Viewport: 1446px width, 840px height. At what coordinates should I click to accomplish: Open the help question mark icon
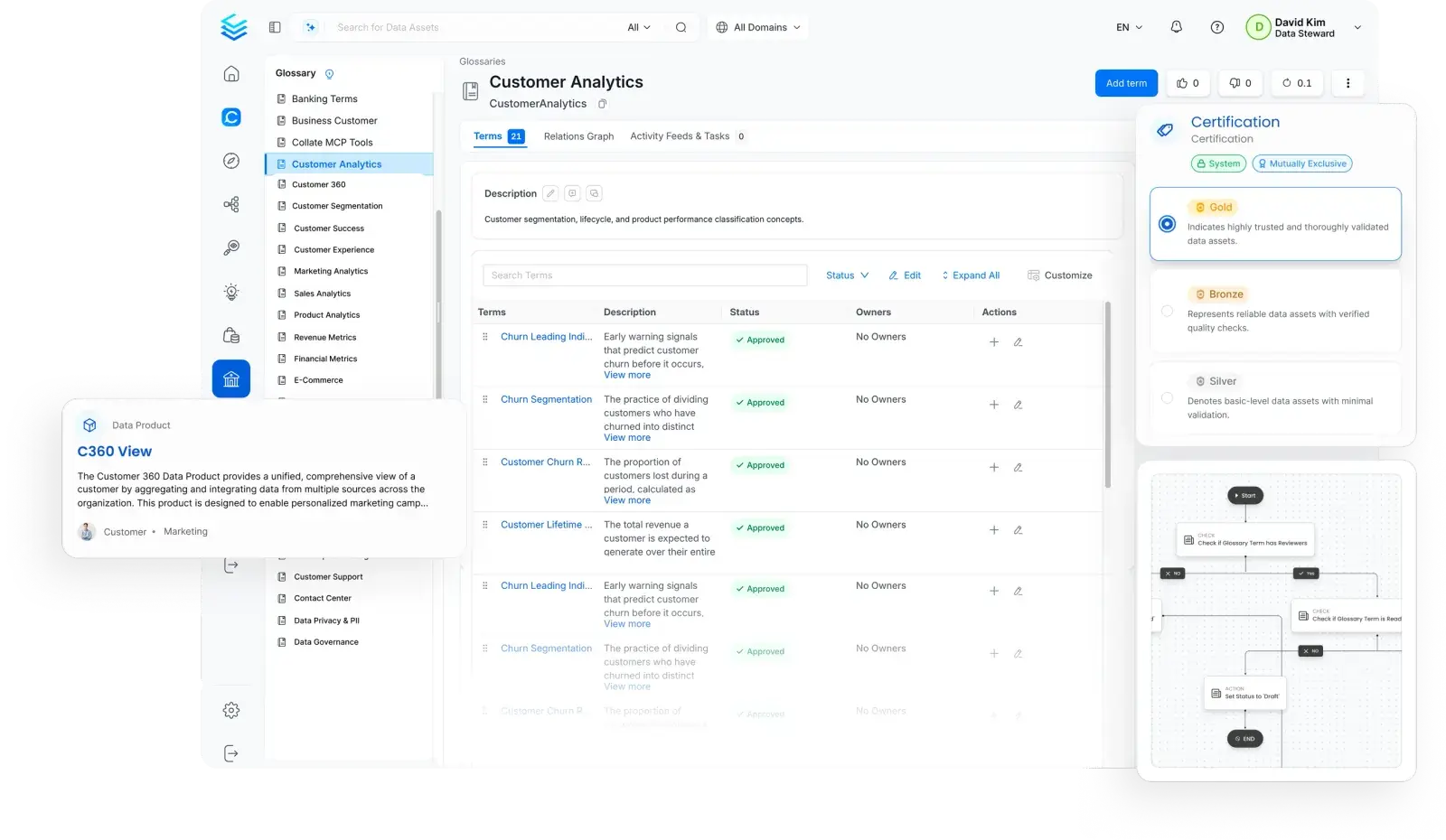point(1217,27)
